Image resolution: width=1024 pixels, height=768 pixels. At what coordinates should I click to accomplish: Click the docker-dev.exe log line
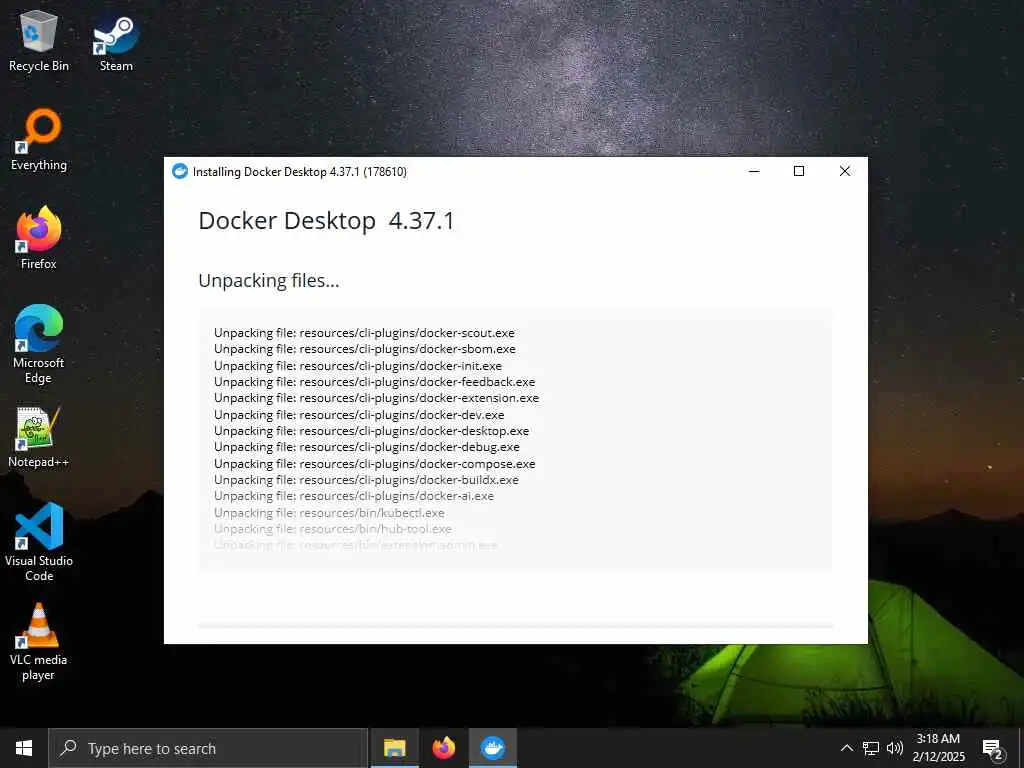pos(359,415)
